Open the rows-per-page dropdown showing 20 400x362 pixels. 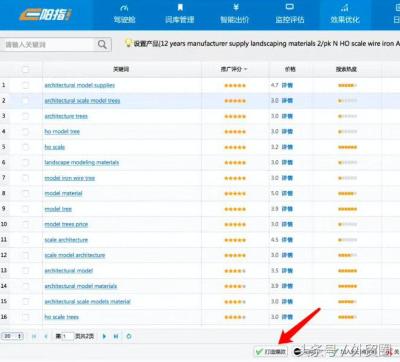[13, 336]
